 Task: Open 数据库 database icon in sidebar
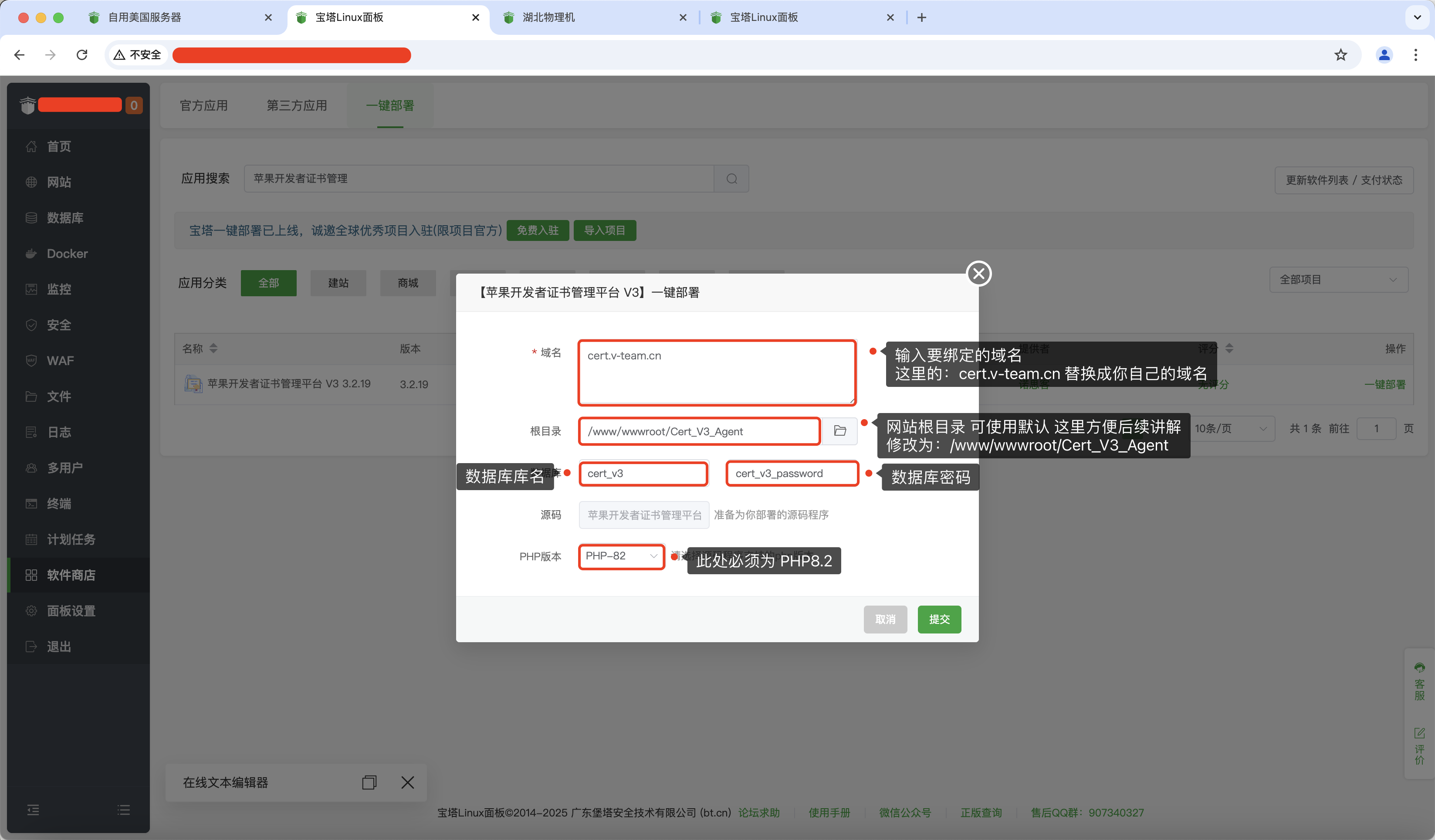point(31,217)
